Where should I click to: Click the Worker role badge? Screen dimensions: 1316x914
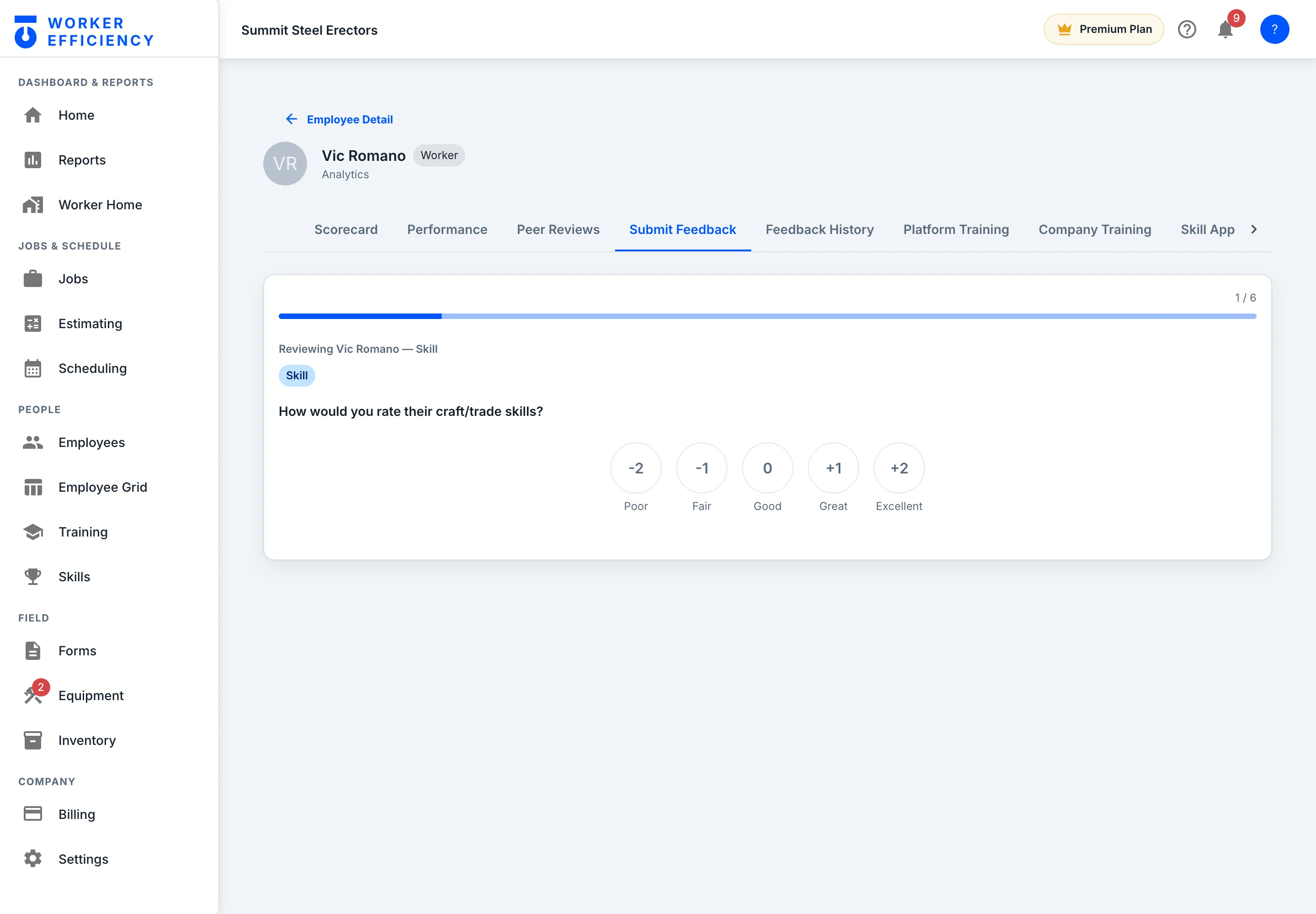coord(439,155)
